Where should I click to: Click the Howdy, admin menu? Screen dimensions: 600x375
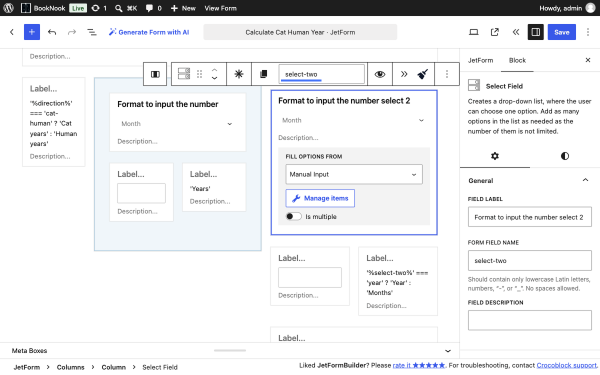(x=568, y=8)
